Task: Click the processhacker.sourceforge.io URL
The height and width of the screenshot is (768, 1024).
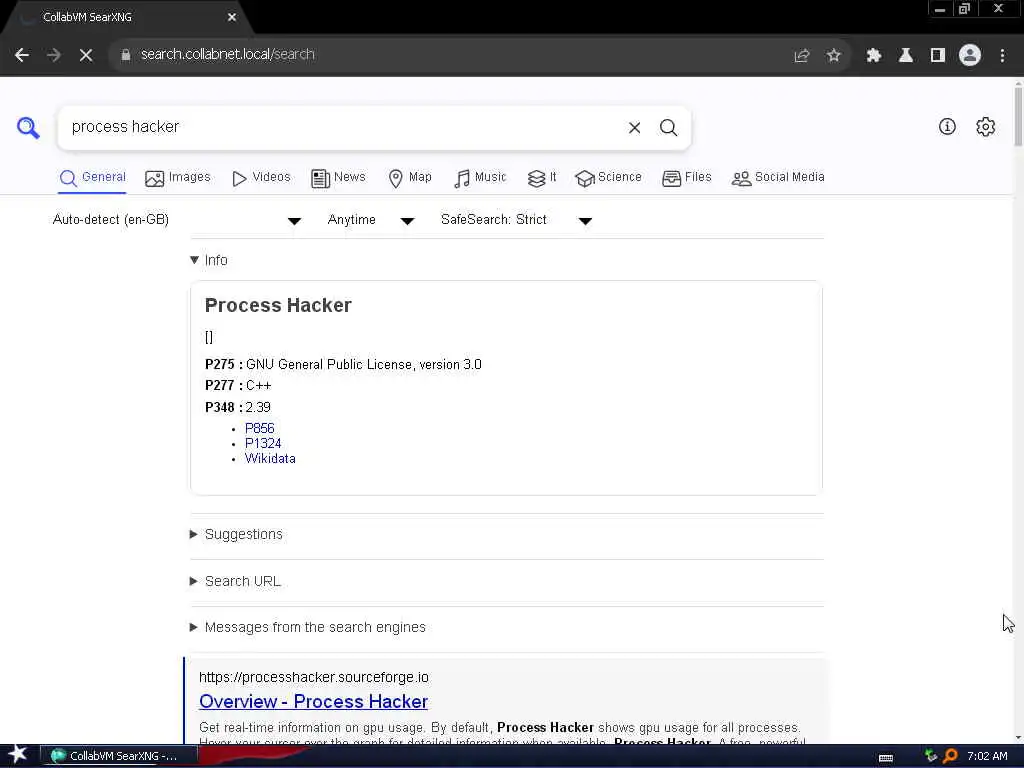Action: point(313,677)
